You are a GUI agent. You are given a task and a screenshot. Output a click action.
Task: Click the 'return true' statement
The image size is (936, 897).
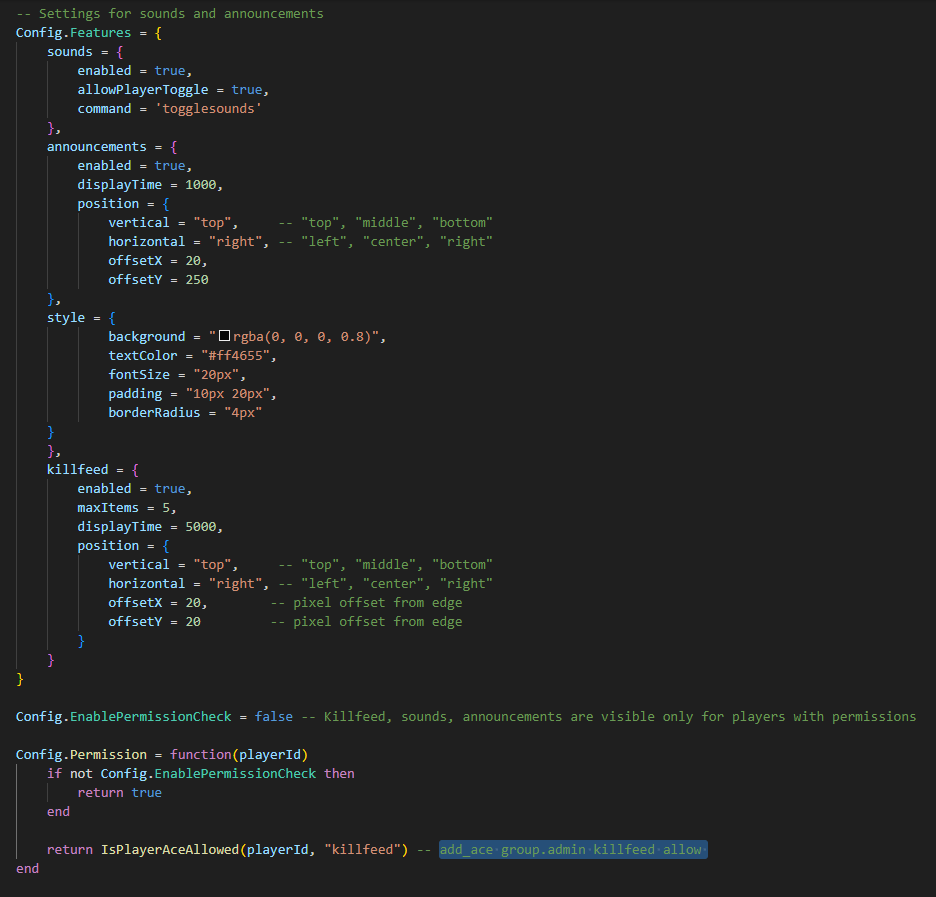coord(119,793)
